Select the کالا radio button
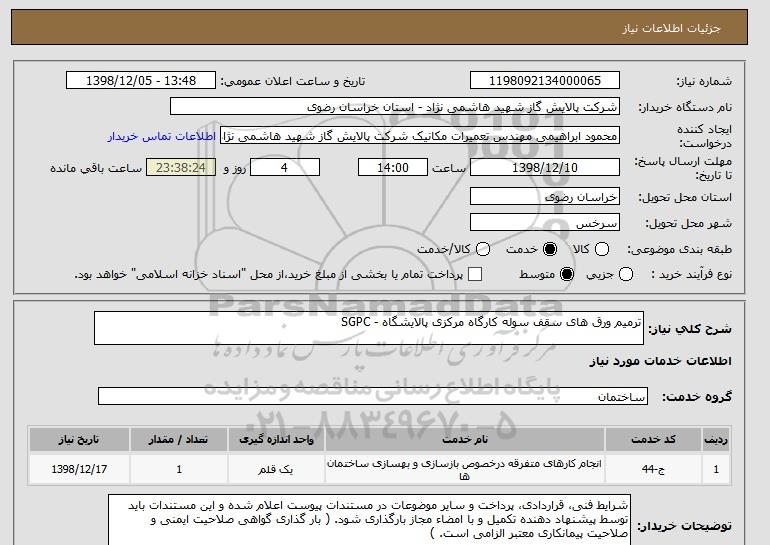Viewport: 770px width, 545px height. click(602, 249)
